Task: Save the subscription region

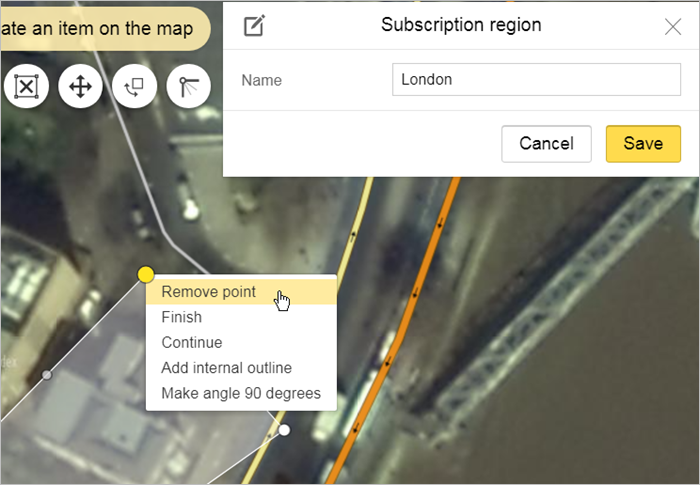Action: tap(642, 143)
